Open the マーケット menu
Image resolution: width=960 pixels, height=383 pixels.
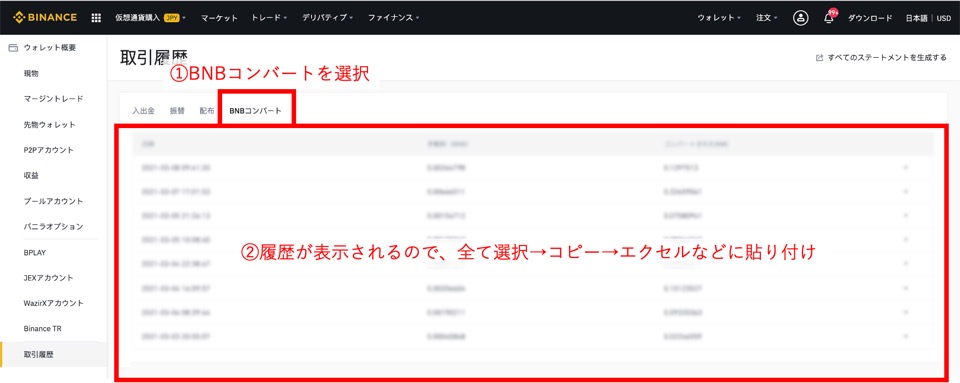(x=219, y=18)
